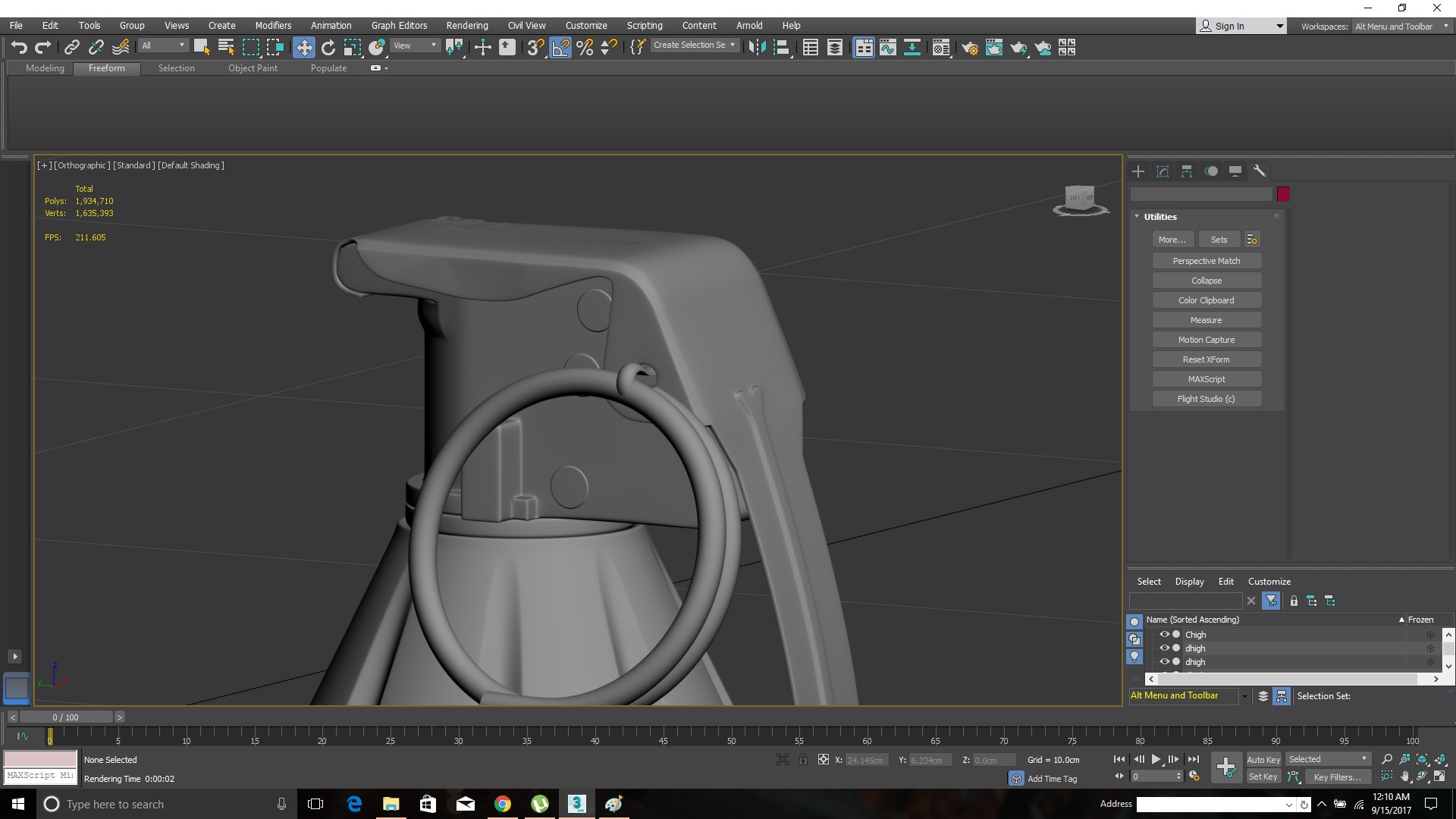
Task: Toggle Percent Snap on the toolbar
Action: [x=585, y=48]
